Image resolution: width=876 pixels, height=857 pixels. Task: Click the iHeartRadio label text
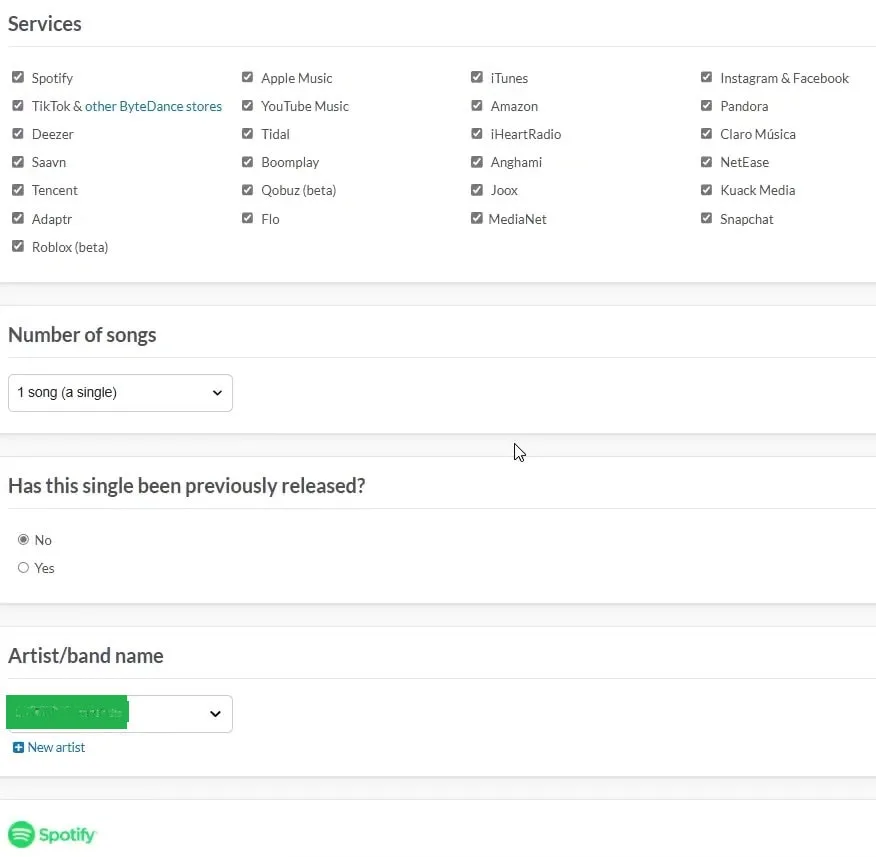(526, 134)
